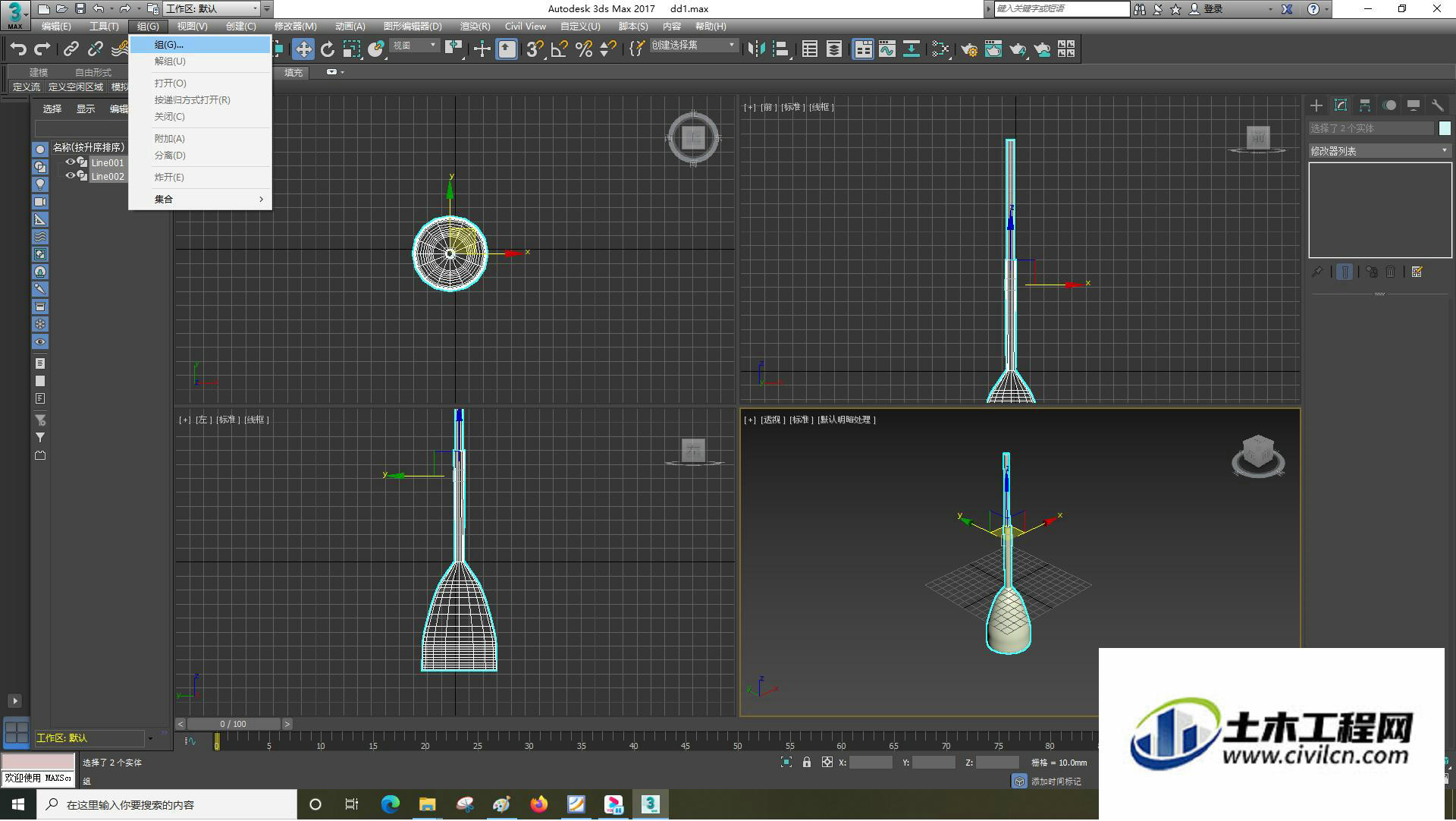
Task: Toggle Display Helpers filter in Scene Explorer
Action: click(40, 219)
